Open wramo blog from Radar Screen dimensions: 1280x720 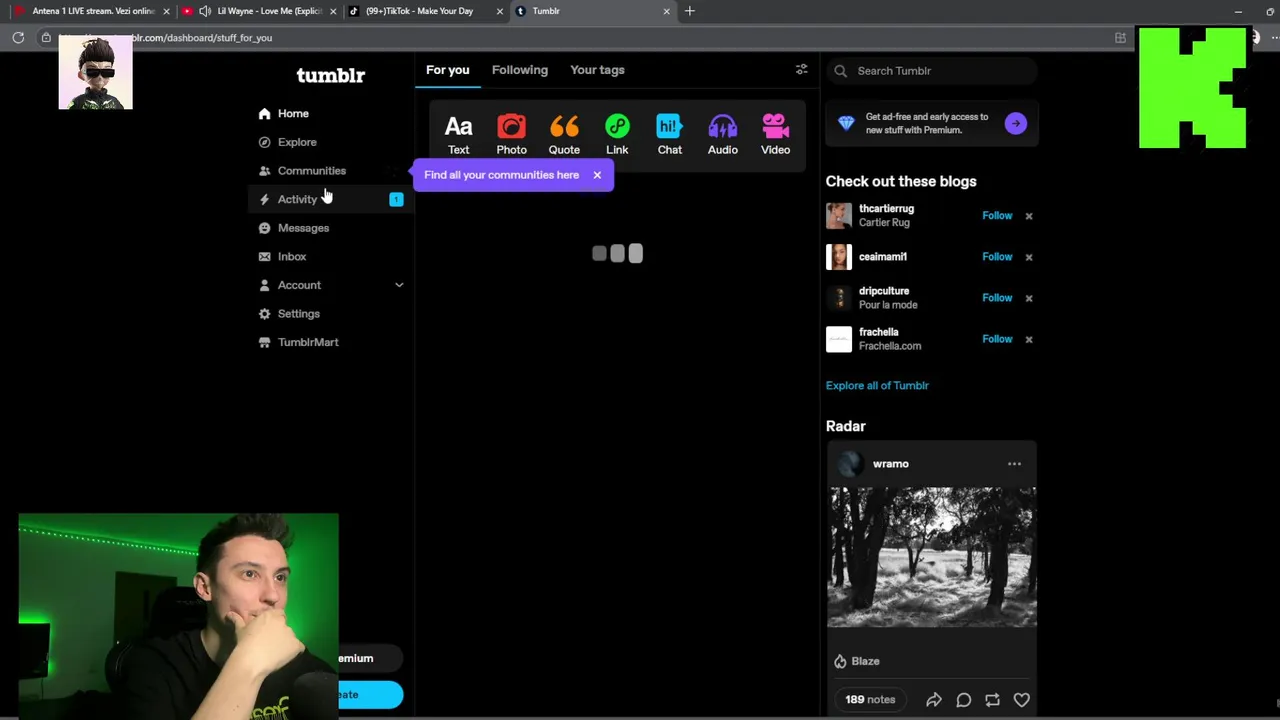click(x=890, y=464)
